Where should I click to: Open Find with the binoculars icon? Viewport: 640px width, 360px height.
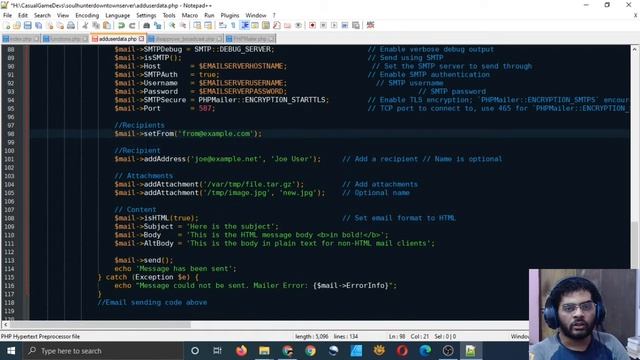(147, 25)
